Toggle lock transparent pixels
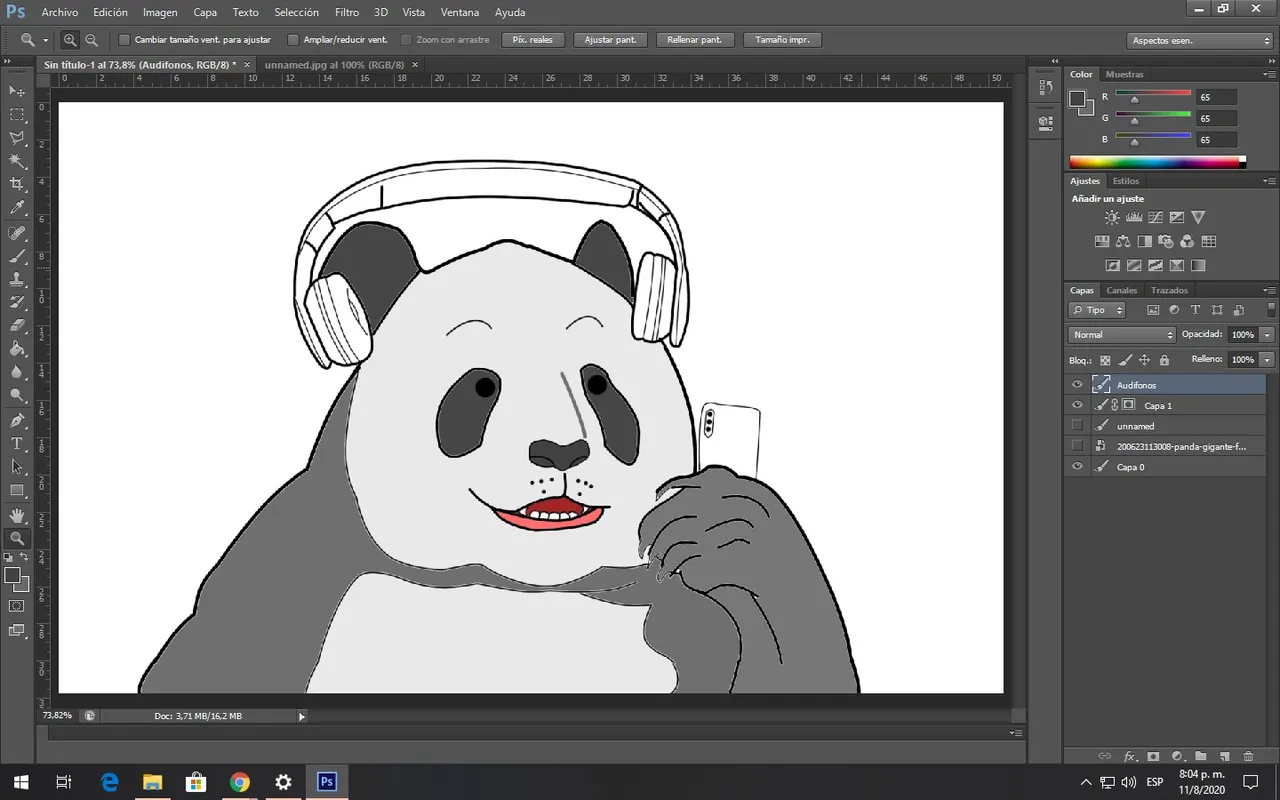 (1105, 360)
